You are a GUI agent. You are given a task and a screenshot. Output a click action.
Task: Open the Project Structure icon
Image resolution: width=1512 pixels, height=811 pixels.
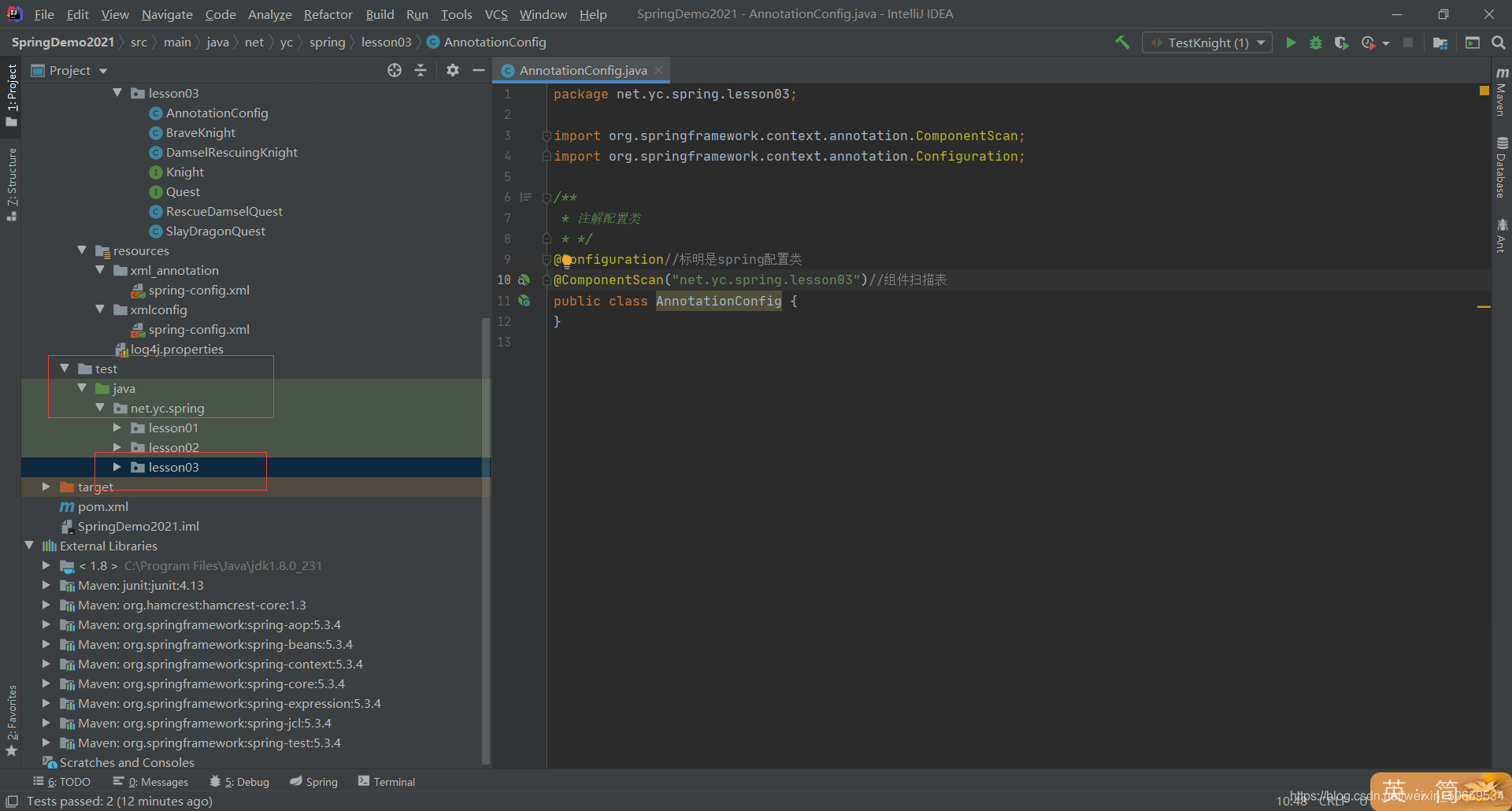click(x=1440, y=43)
